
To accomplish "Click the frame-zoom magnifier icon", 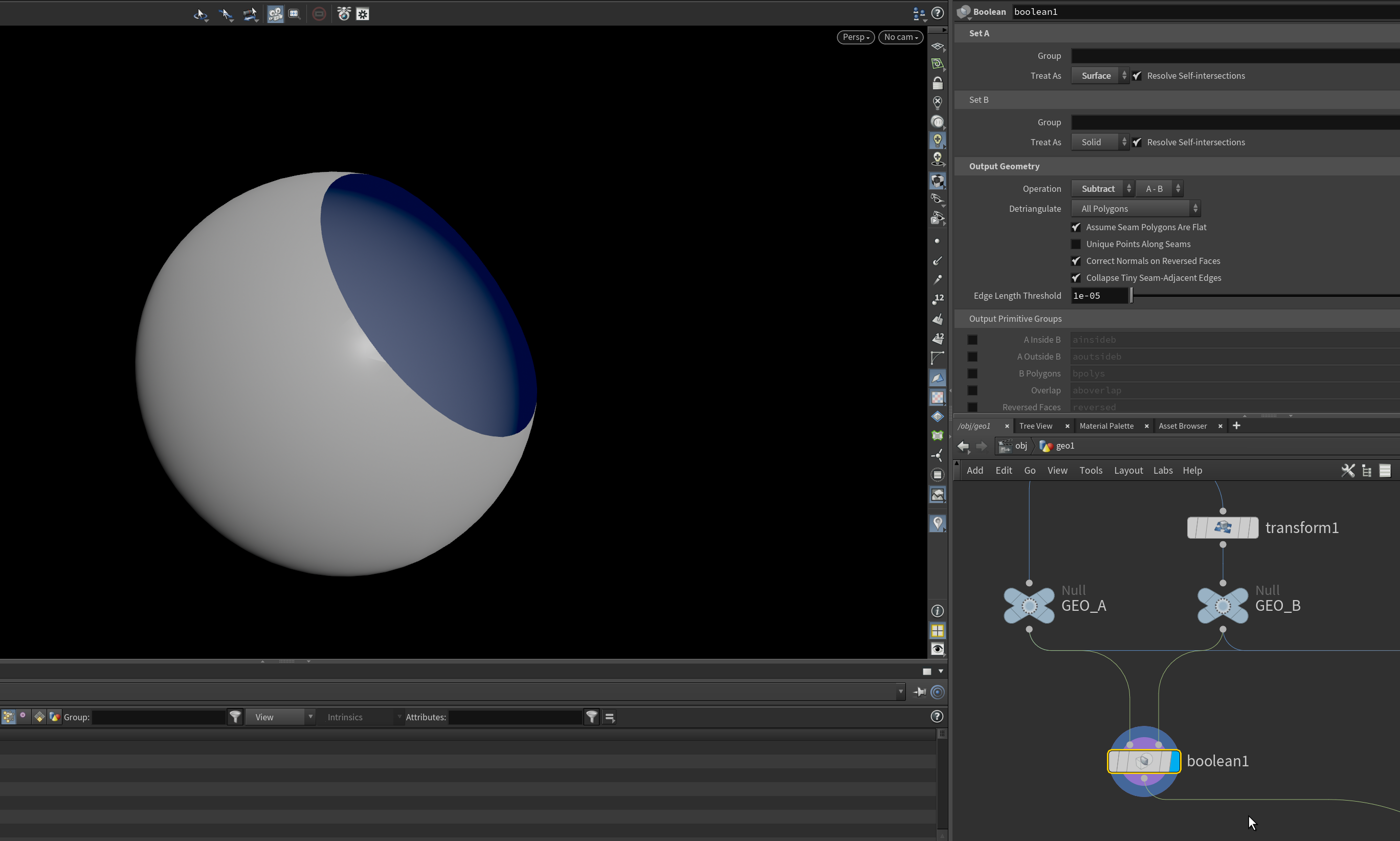I will (x=294, y=14).
